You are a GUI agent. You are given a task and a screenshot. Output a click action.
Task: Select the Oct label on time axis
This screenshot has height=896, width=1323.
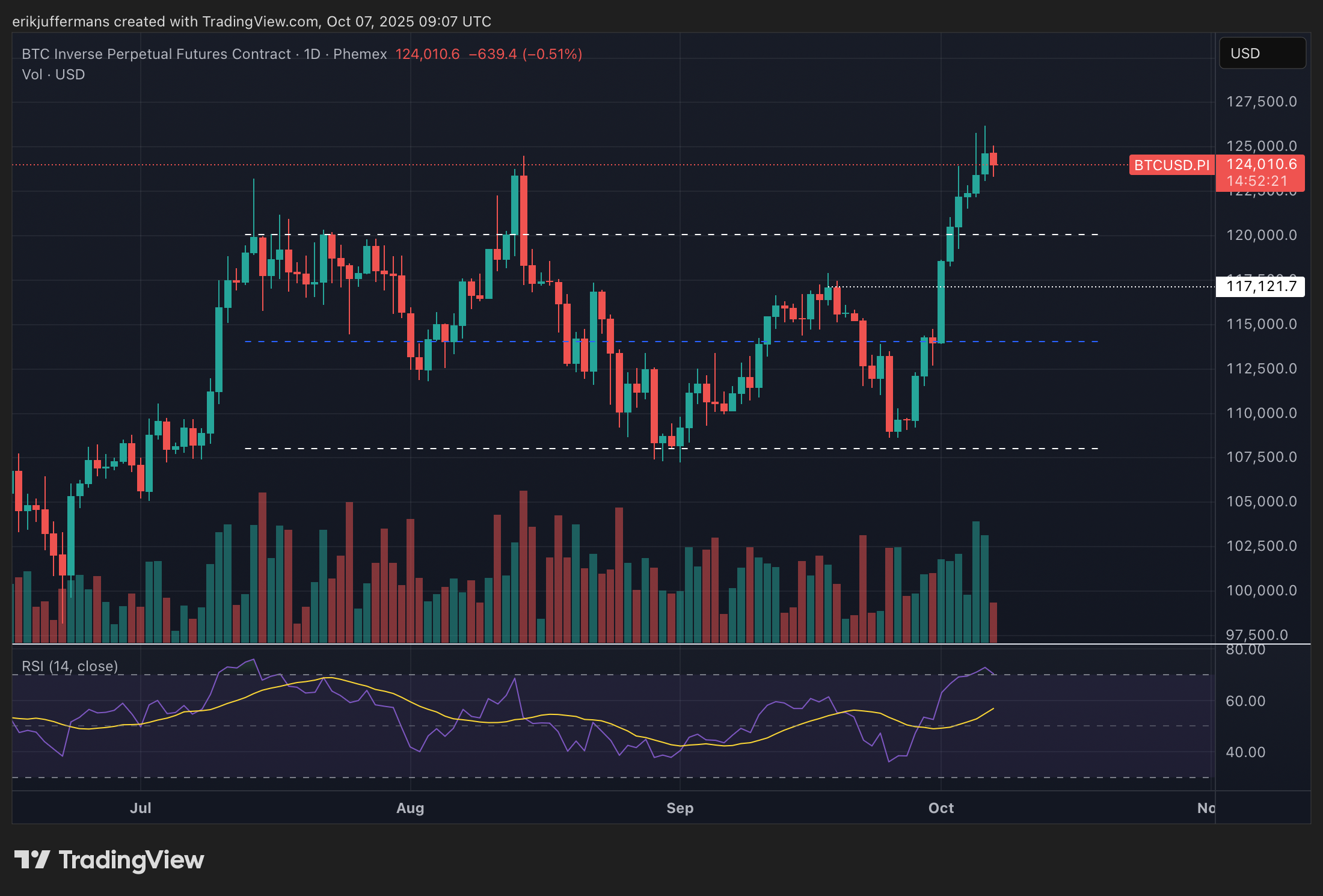(941, 808)
